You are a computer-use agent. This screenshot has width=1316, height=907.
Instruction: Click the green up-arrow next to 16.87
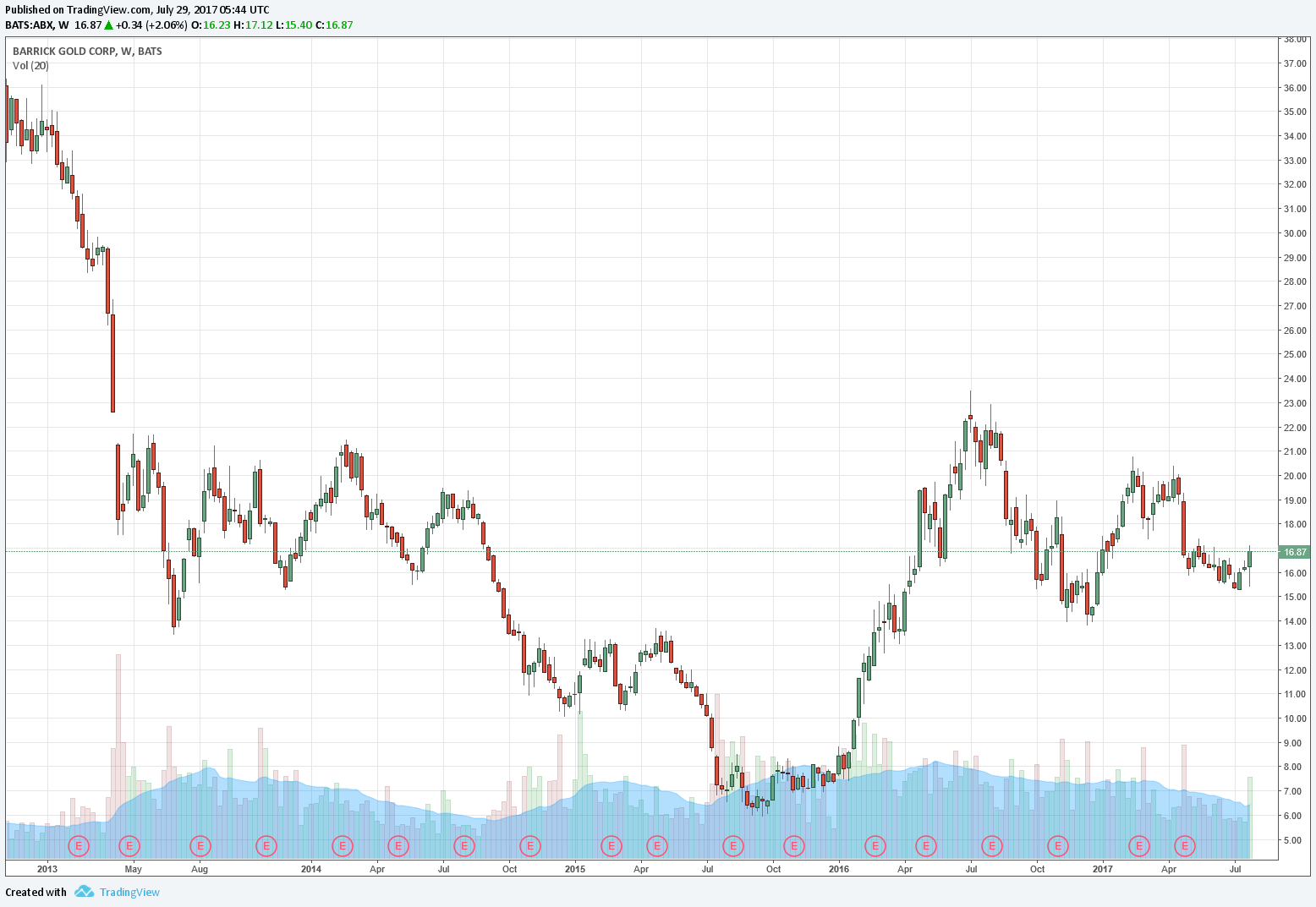pos(108,25)
